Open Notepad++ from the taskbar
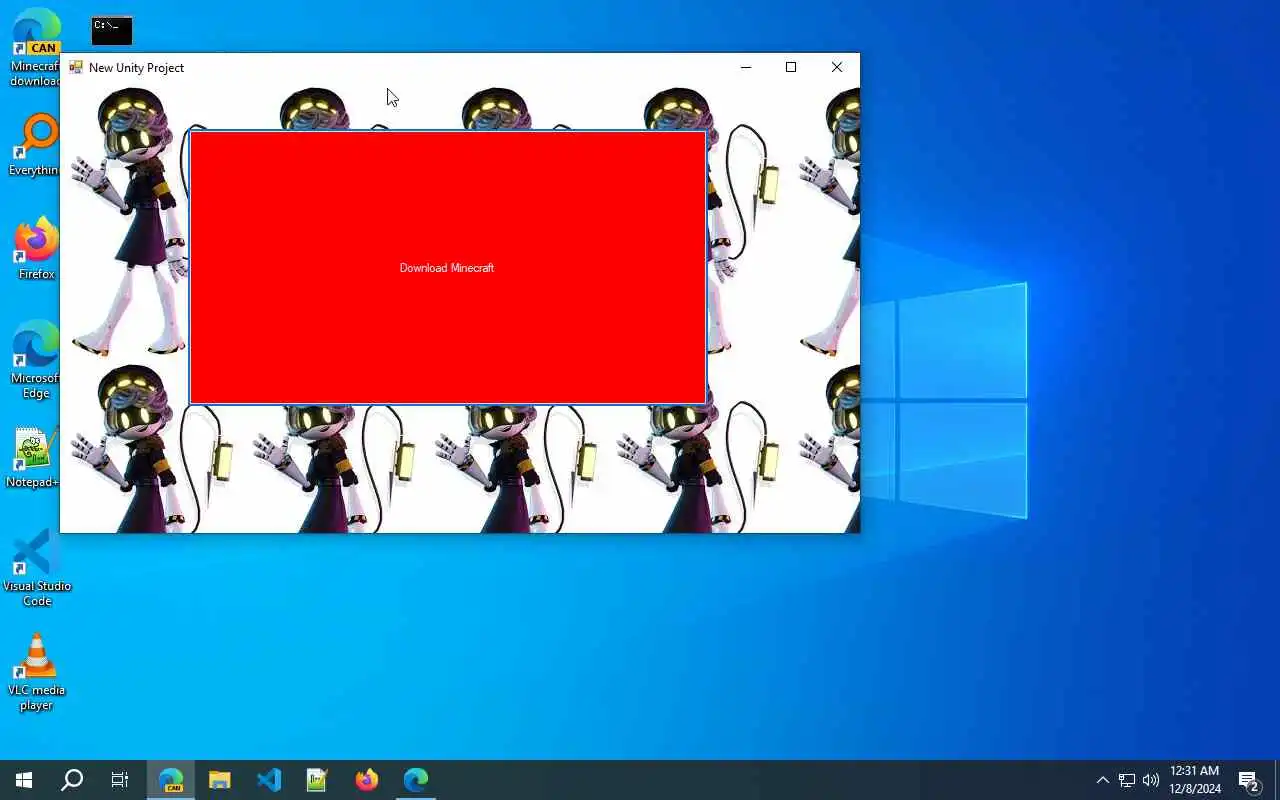Screen dimensions: 1280x800 coord(318,780)
